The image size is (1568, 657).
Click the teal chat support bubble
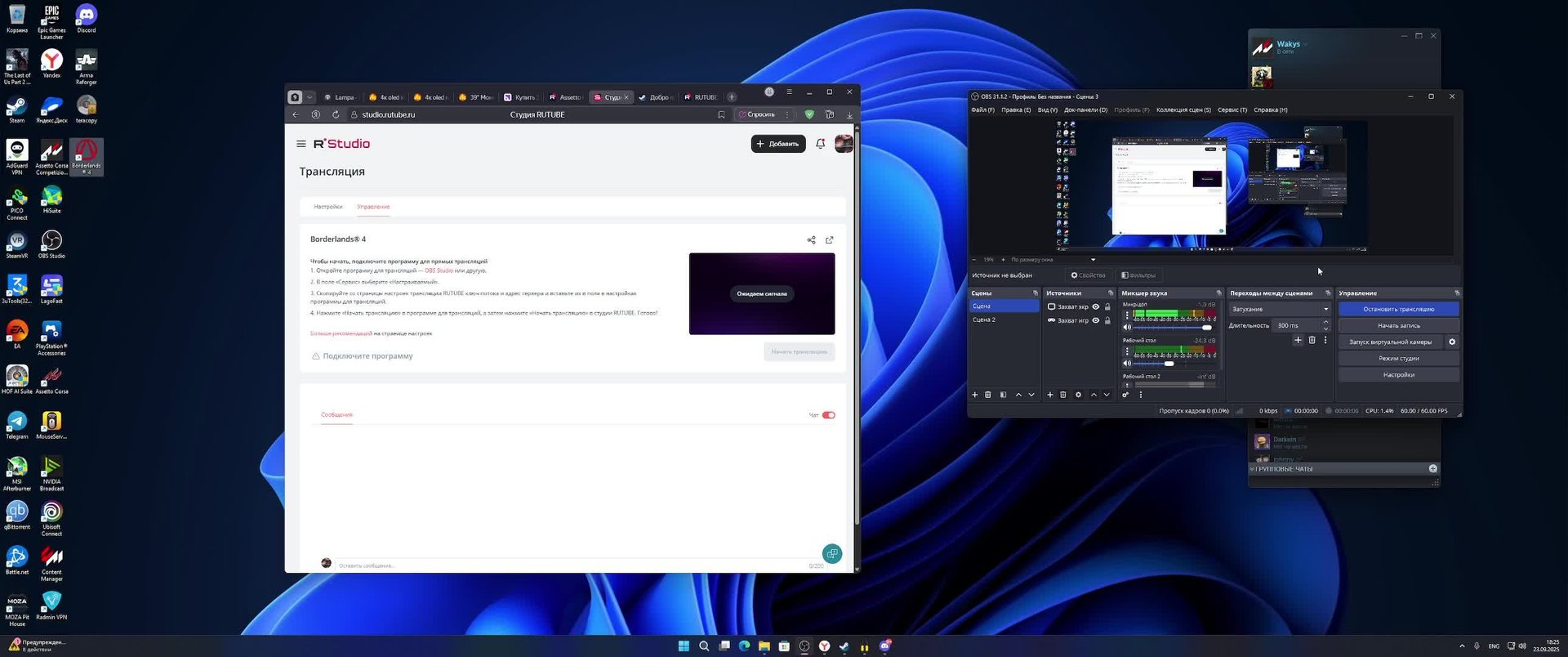831,554
